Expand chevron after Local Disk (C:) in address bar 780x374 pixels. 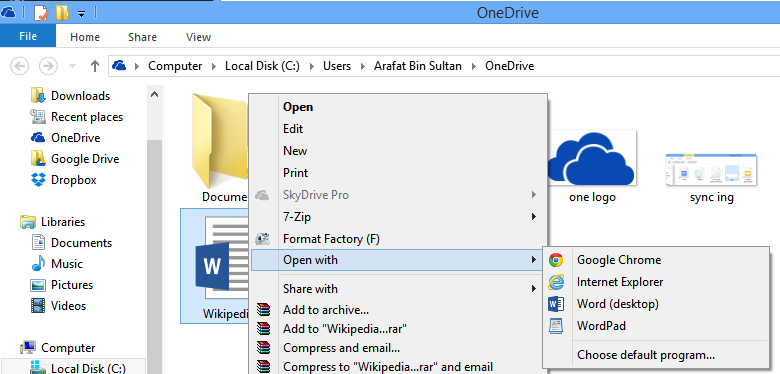312,66
